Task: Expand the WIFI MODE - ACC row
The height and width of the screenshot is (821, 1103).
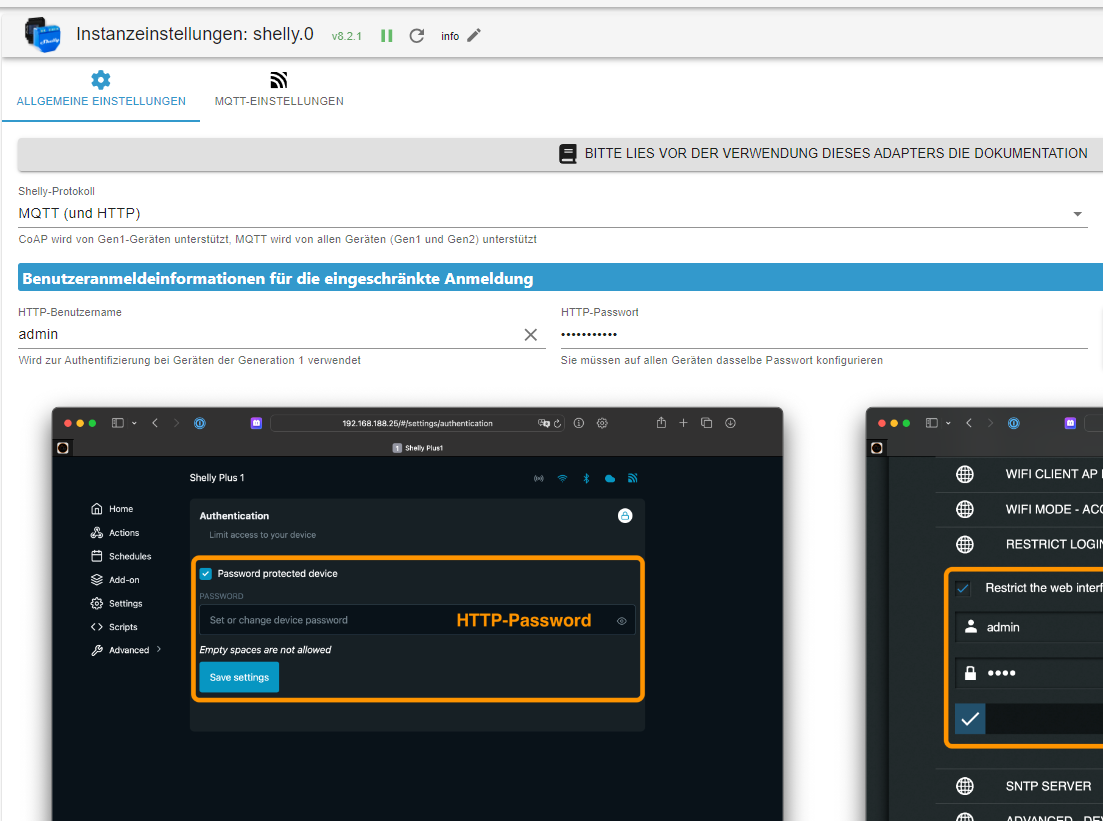Action: click(1019, 509)
